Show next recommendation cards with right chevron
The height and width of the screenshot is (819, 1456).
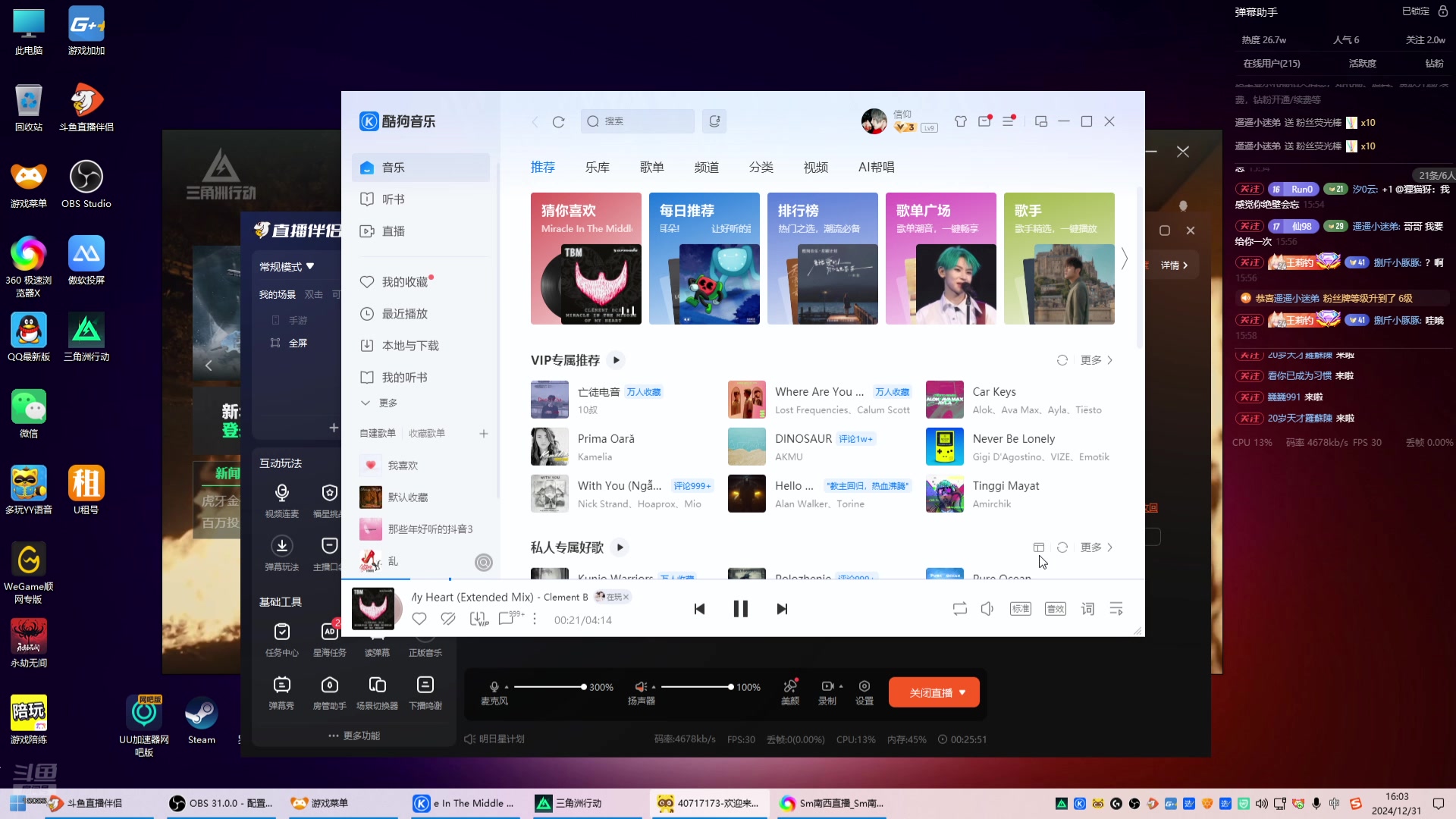(1125, 259)
